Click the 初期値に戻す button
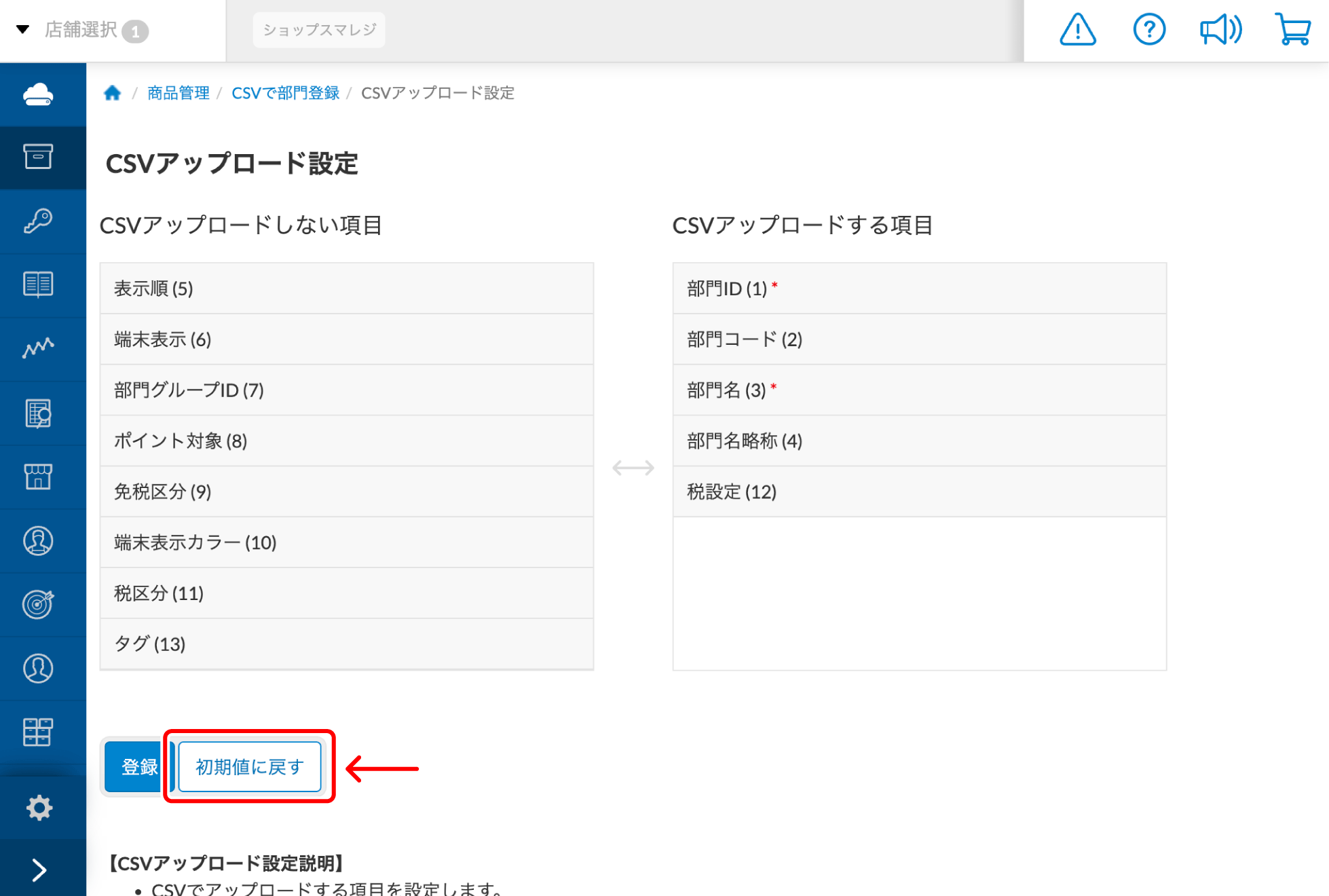The image size is (1329, 896). point(248,766)
